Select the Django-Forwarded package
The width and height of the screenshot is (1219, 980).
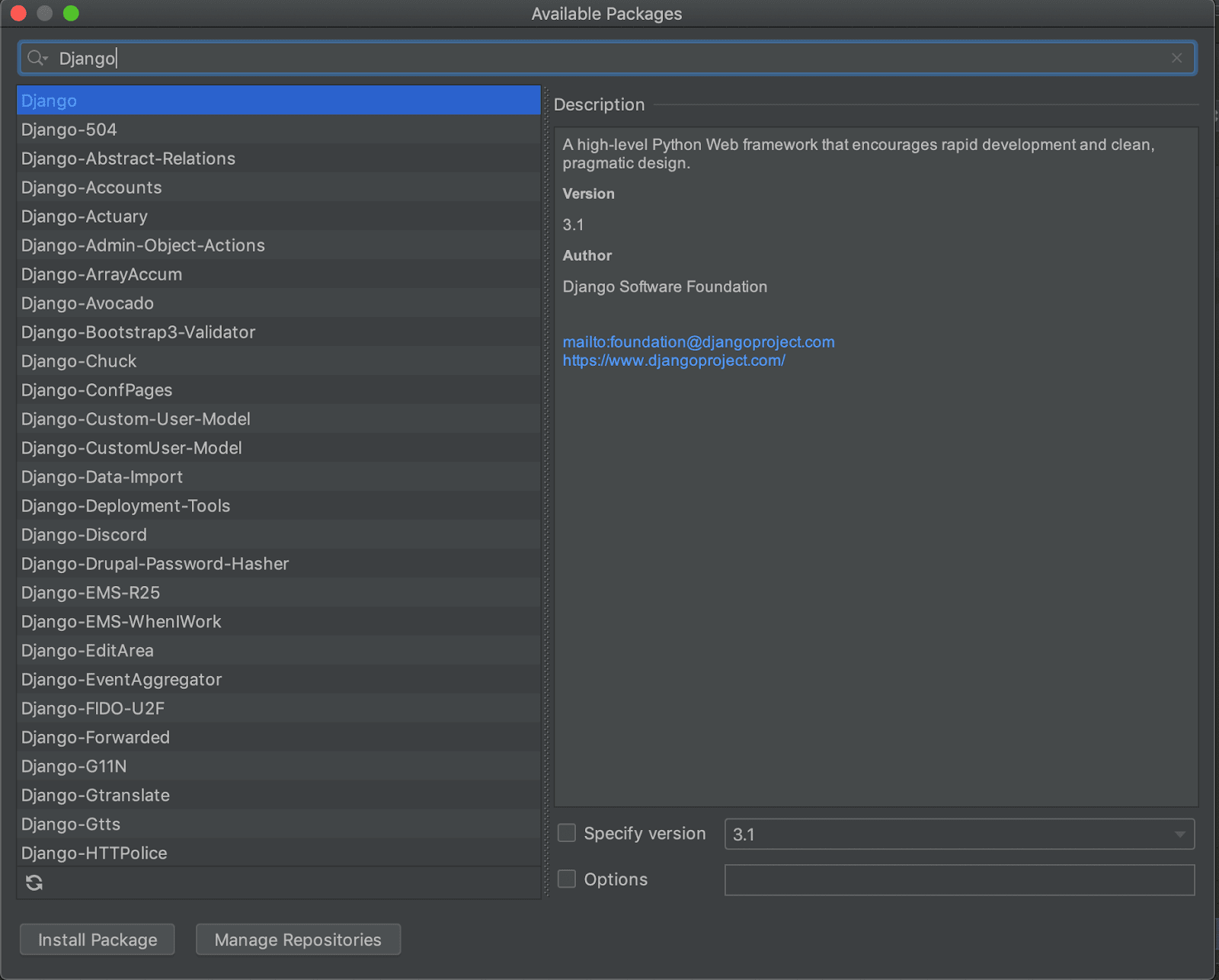[x=279, y=738]
